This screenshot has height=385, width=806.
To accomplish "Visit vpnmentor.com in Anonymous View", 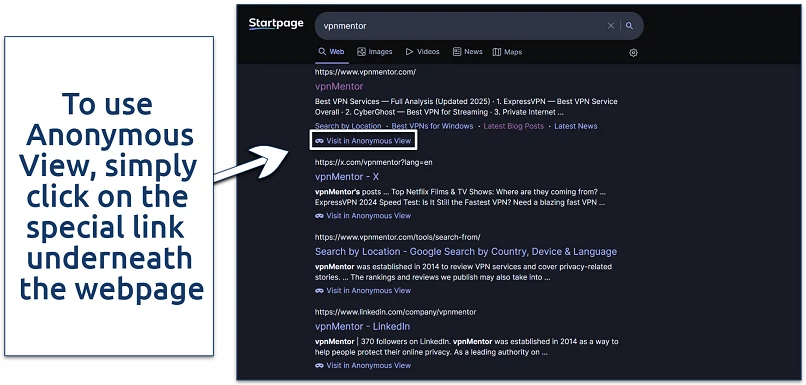I will point(363,141).
